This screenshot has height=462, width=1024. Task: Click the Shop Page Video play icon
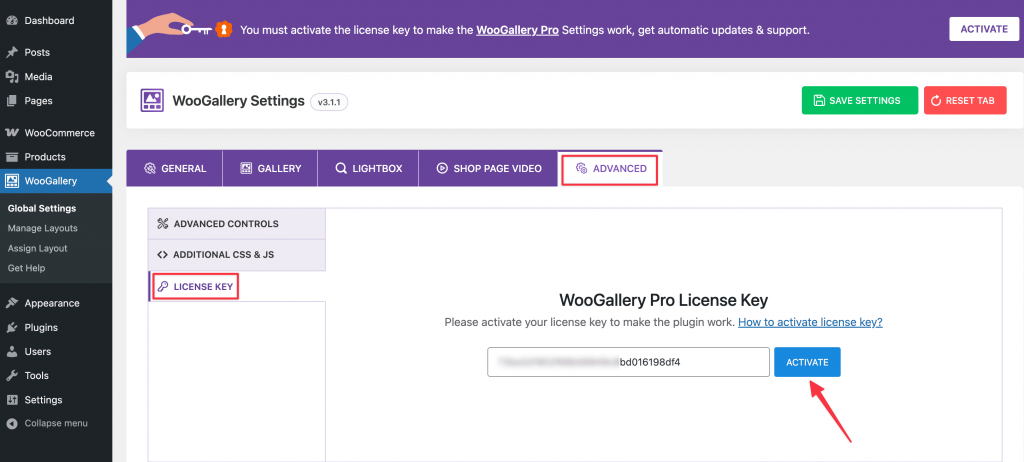(442, 169)
